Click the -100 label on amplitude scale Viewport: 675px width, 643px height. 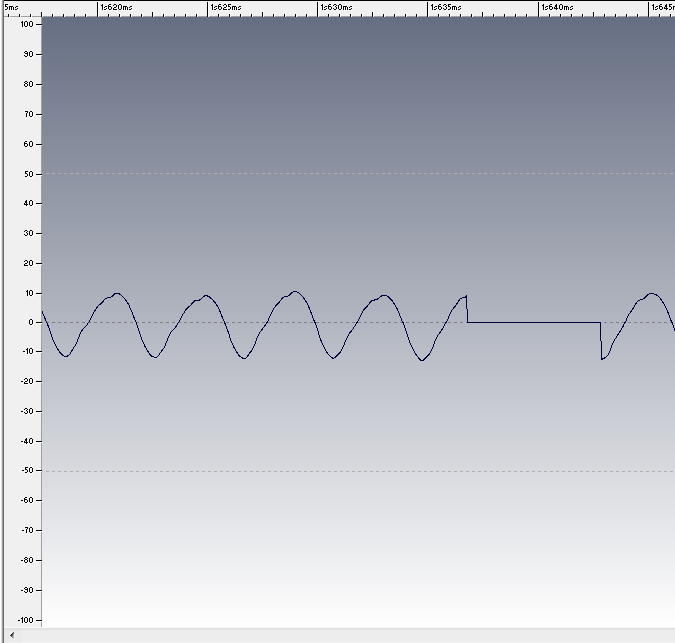[x=25, y=620]
